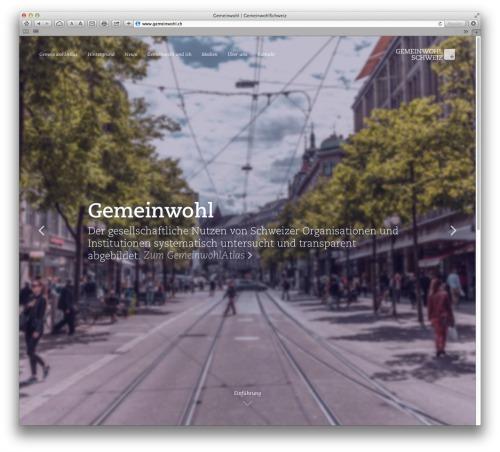Show previous slide with left chevron

[42, 231]
